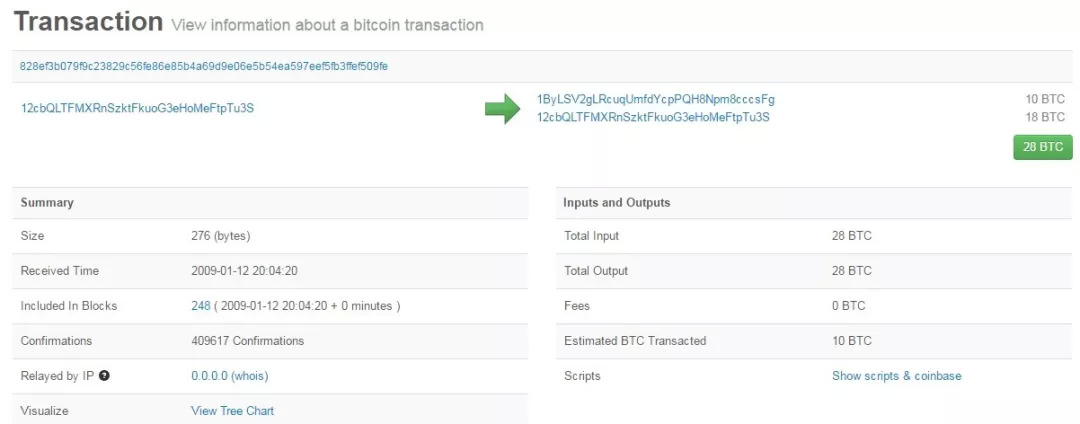Click the 276 (bytes) size value

[220, 236]
